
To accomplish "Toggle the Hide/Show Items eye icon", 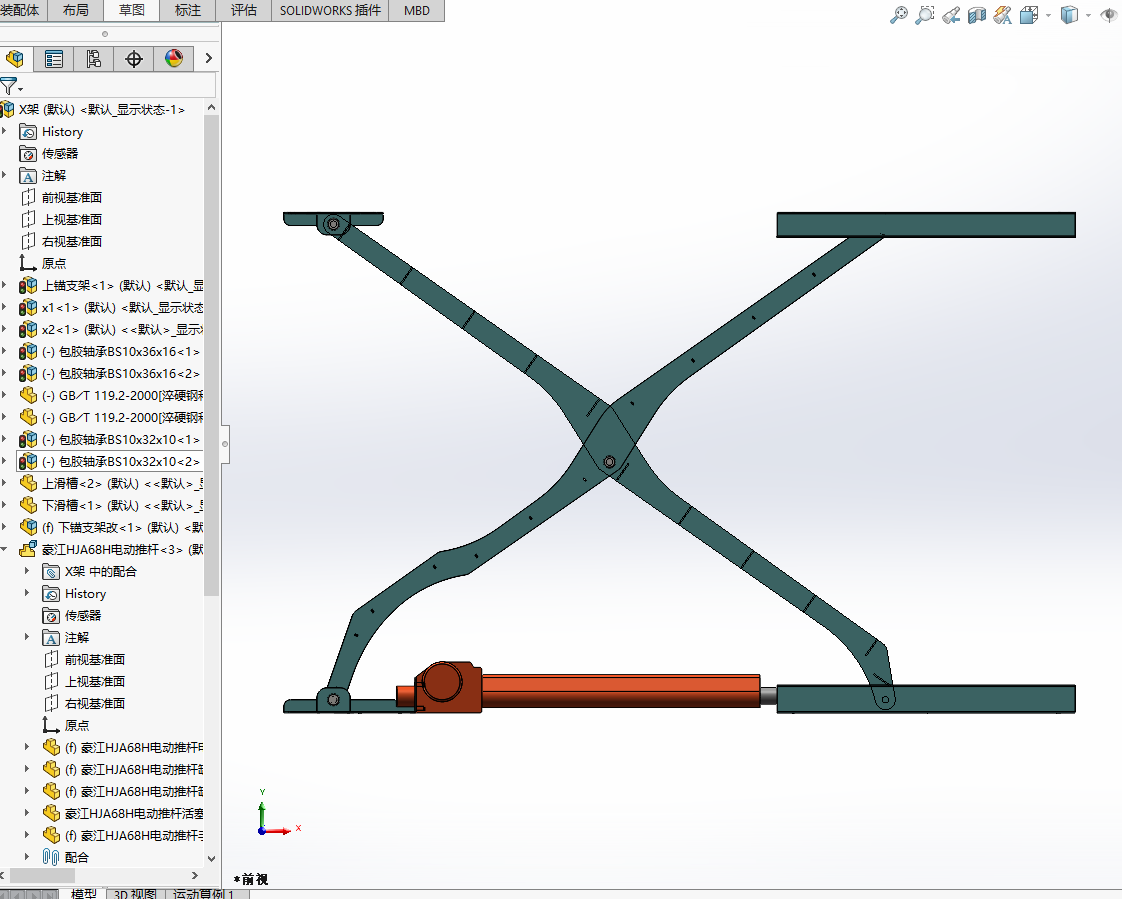I will tap(1107, 15).
